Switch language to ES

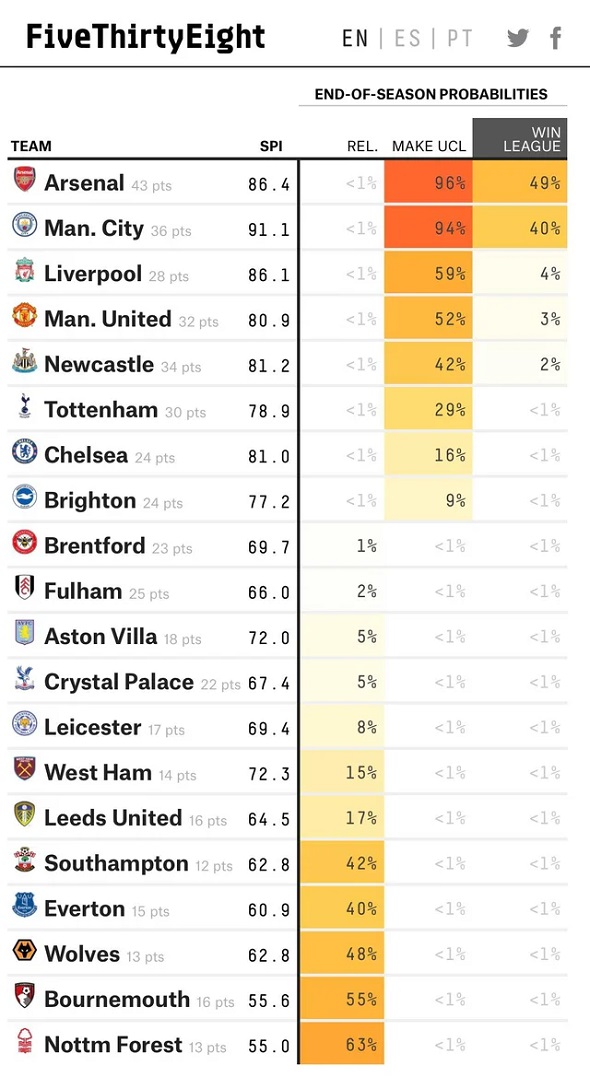pyautogui.click(x=407, y=38)
